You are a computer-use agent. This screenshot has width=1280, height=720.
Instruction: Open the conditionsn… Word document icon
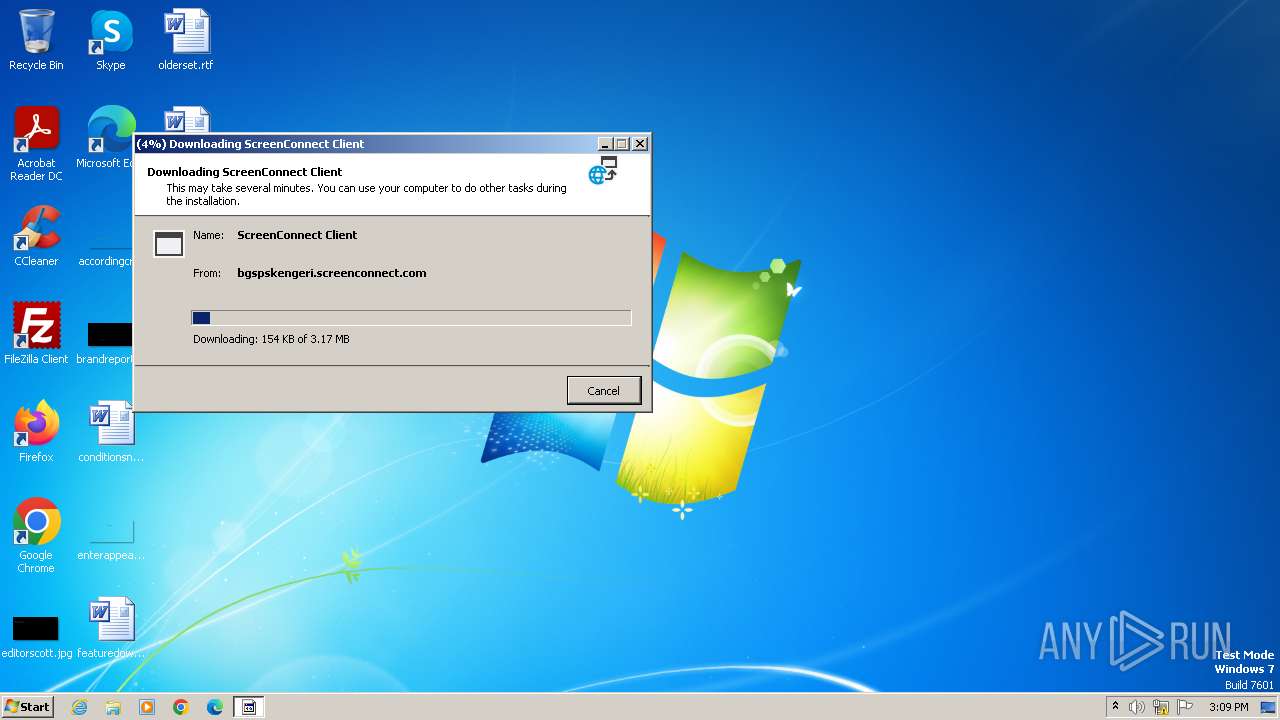(x=111, y=432)
